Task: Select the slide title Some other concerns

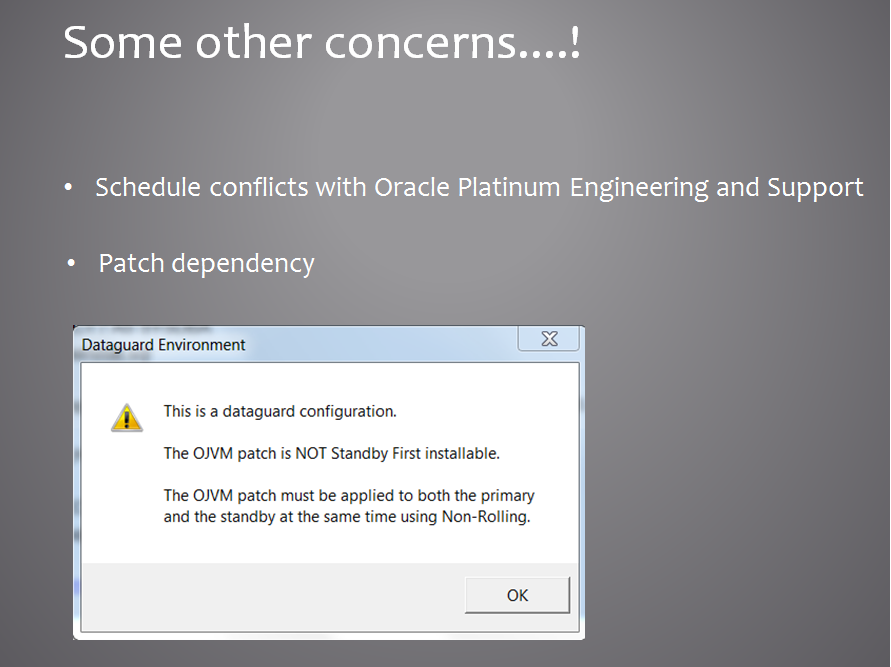Action: point(320,43)
